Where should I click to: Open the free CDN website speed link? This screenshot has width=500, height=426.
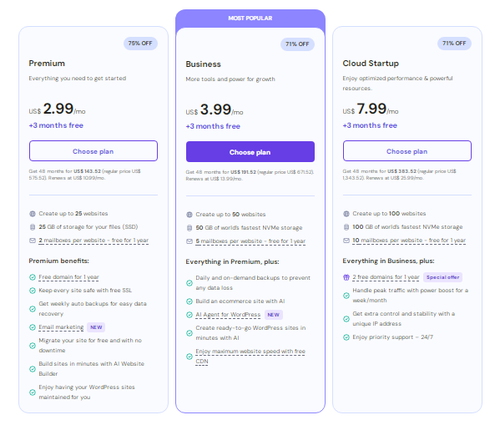(x=250, y=356)
